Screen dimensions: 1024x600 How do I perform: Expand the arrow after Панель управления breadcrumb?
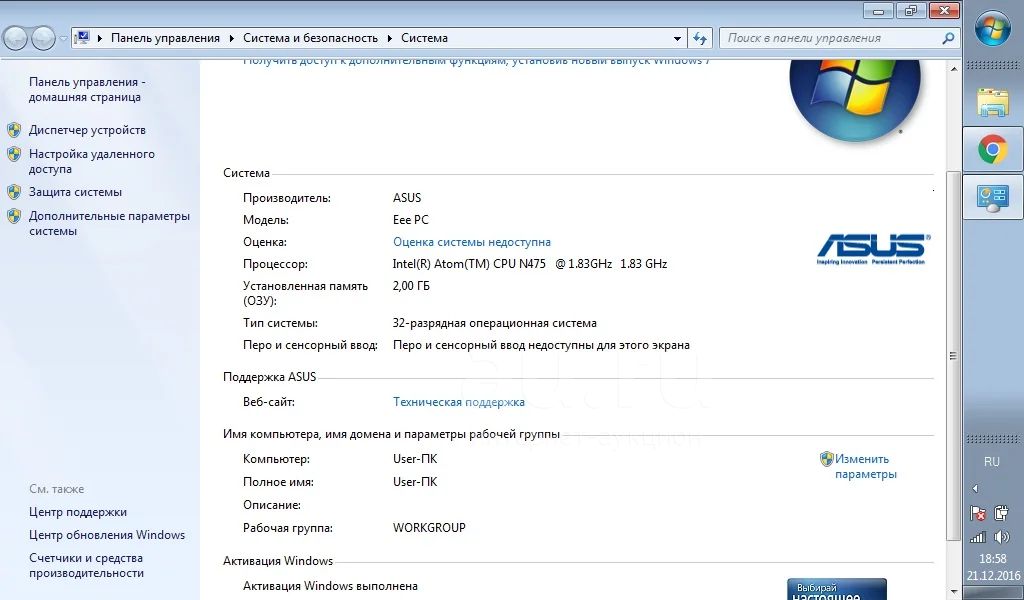pyautogui.click(x=232, y=39)
